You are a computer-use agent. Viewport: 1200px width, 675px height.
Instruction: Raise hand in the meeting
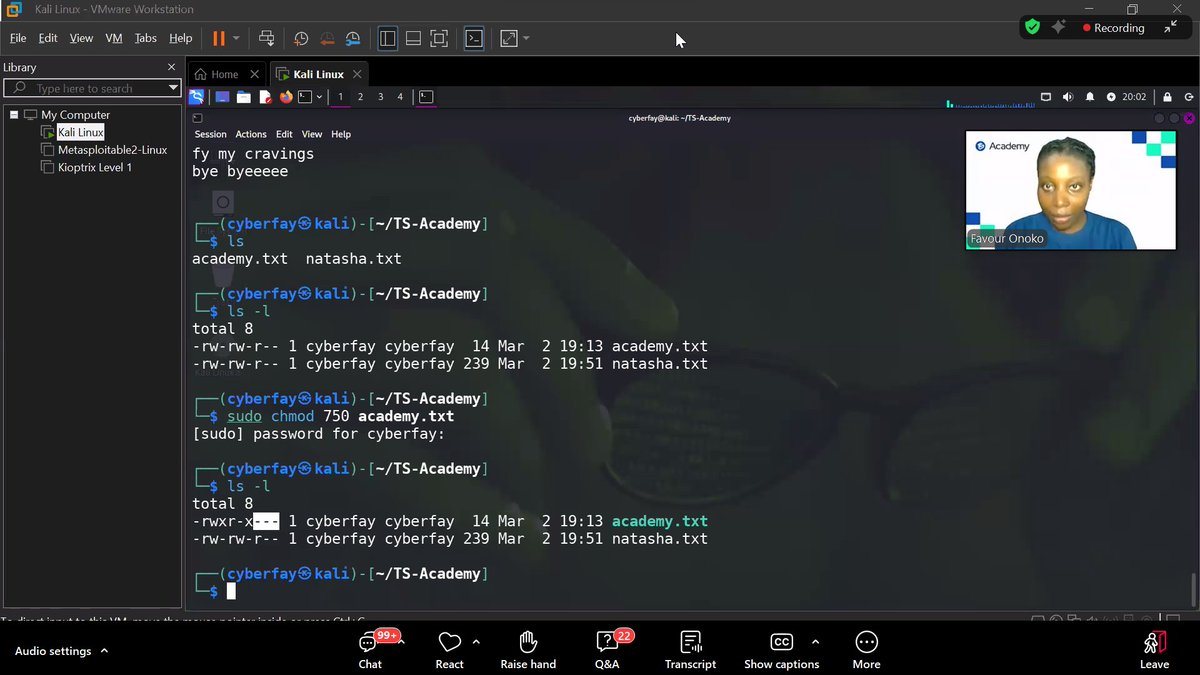coord(528,648)
